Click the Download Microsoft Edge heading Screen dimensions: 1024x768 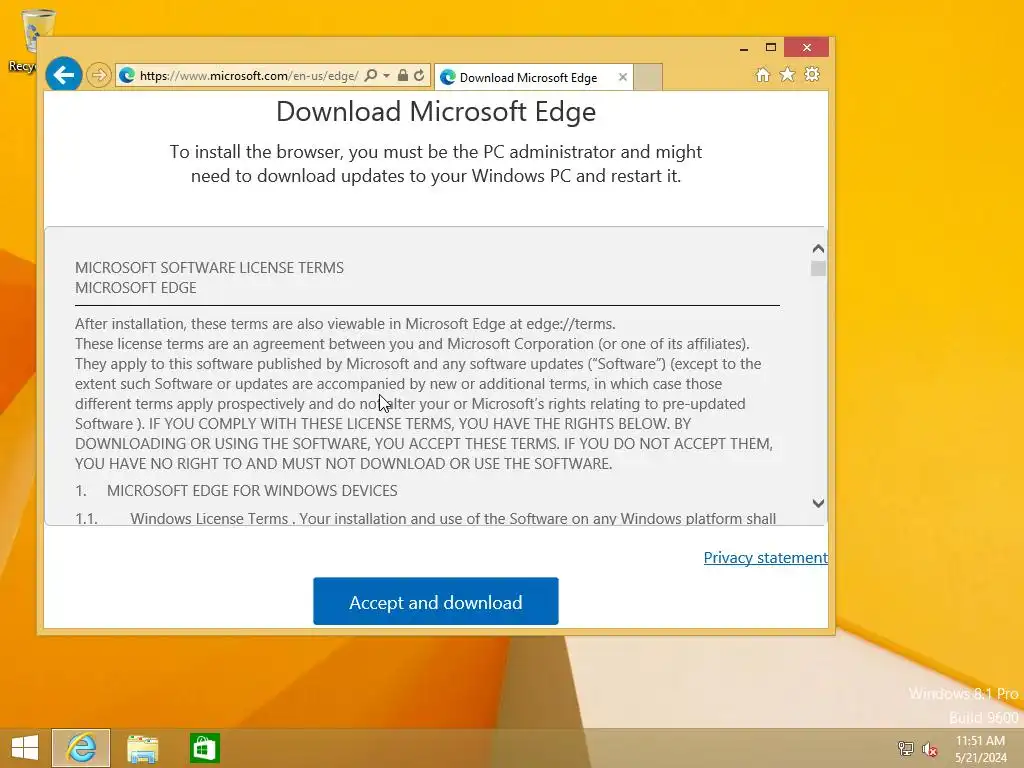tap(436, 112)
